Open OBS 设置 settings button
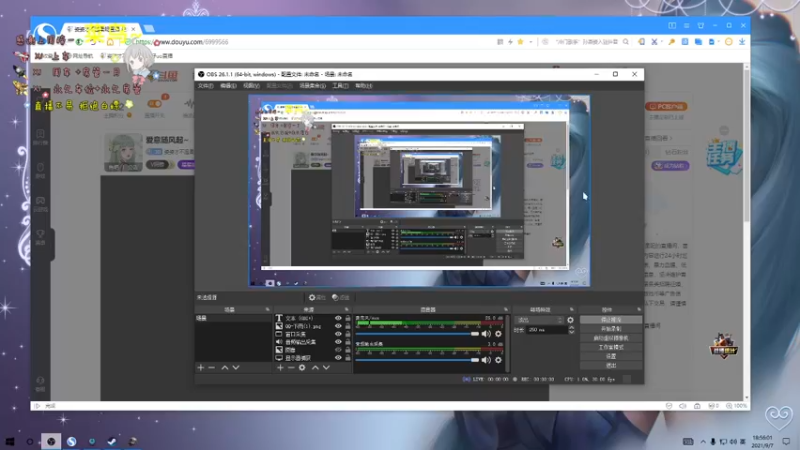The width and height of the screenshot is (800, 450). click(x=611, y=356)
